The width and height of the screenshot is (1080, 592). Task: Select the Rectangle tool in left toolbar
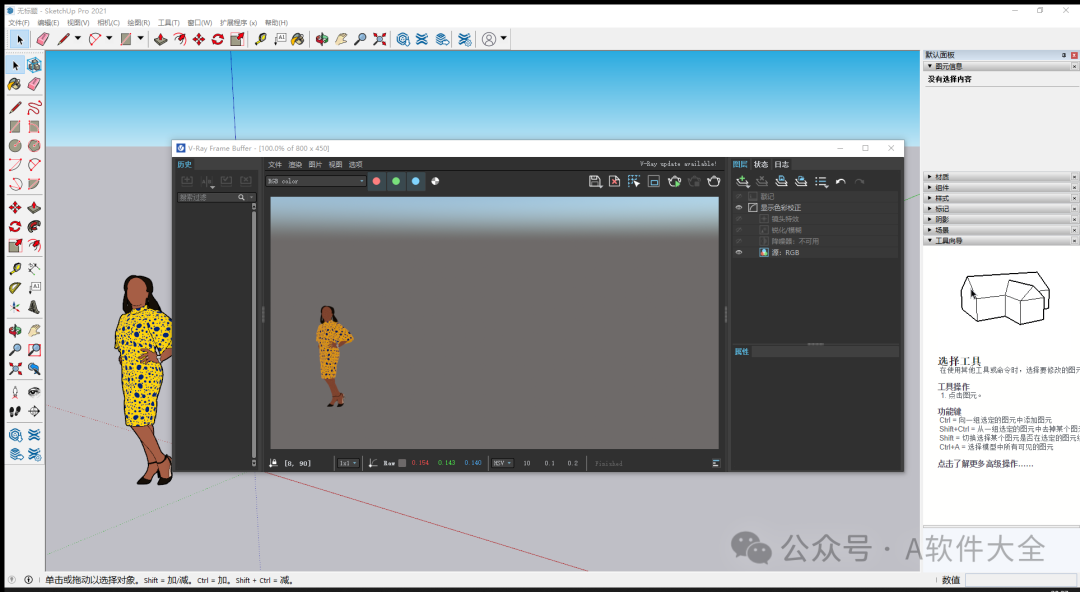click(x=14, y=127)
